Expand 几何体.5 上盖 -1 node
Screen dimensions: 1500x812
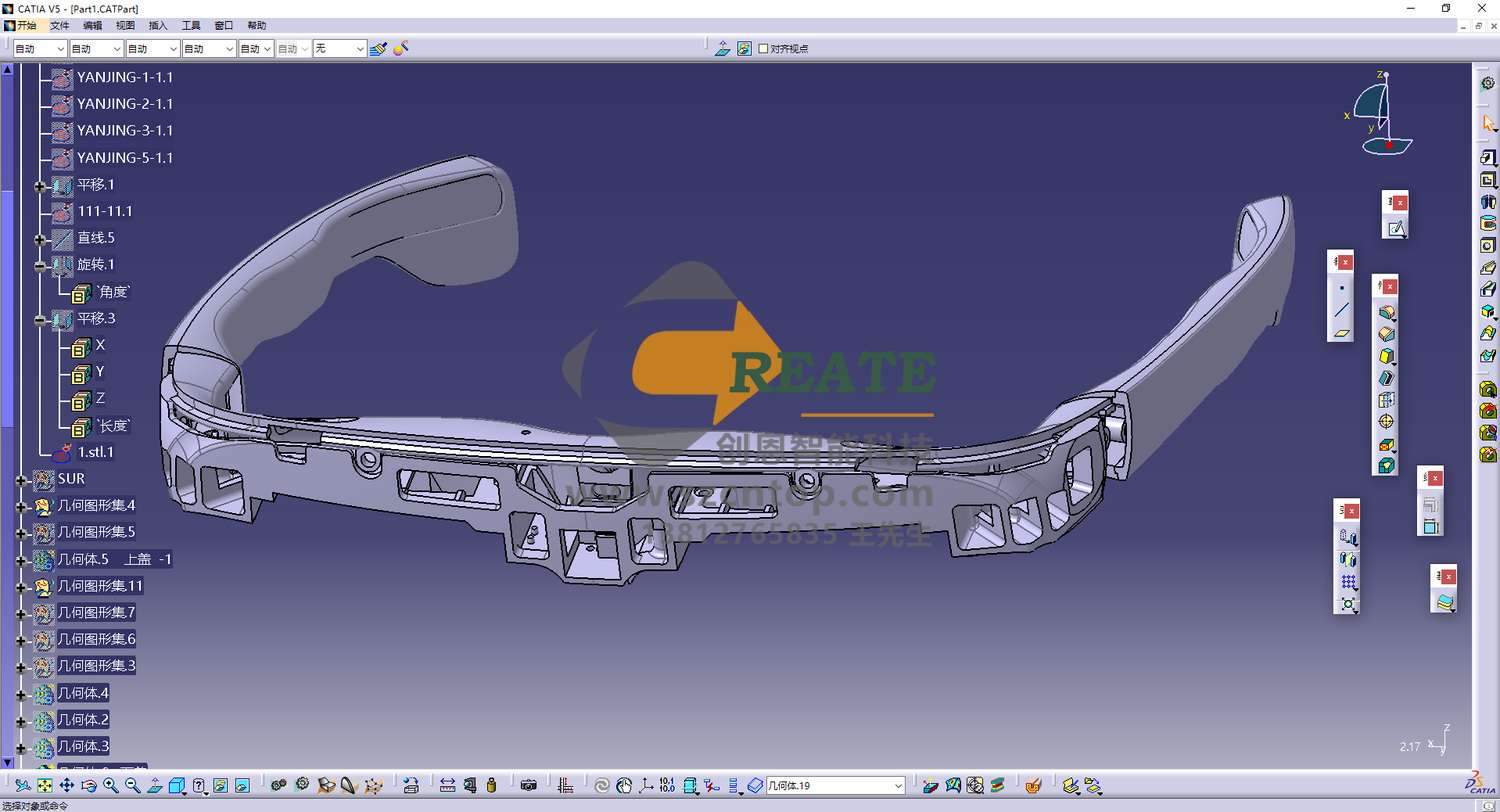pyautogui.click(x=20, y=560)
